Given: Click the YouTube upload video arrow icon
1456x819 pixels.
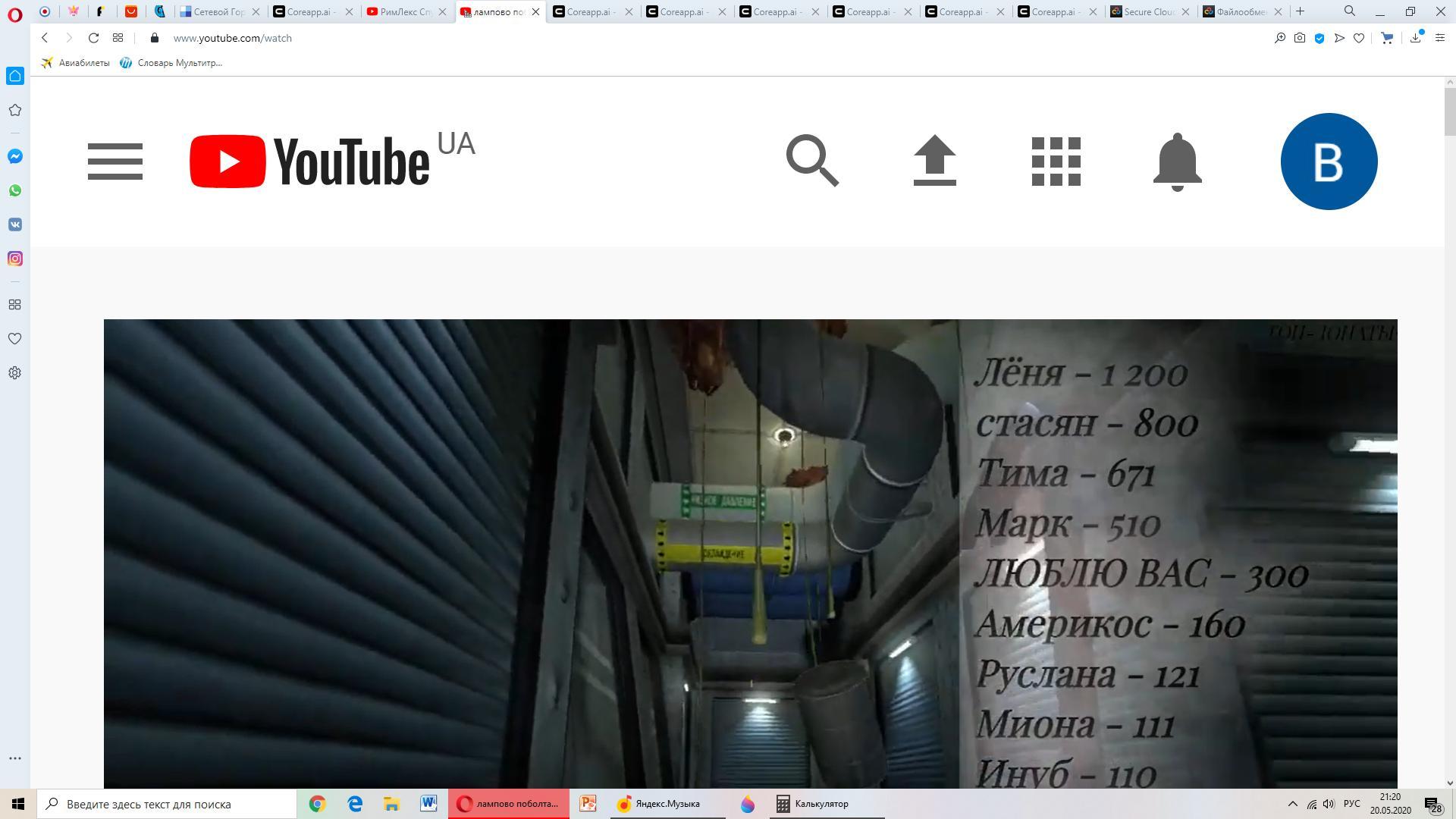Looking at the screenshot, I should point(934,161).
